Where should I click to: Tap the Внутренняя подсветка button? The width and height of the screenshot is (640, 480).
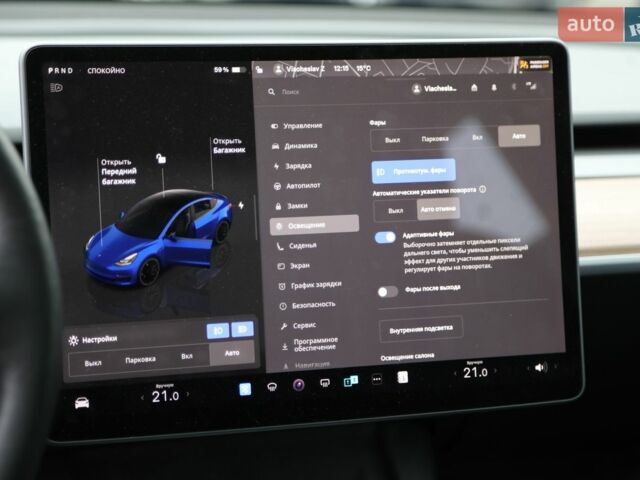421,329
